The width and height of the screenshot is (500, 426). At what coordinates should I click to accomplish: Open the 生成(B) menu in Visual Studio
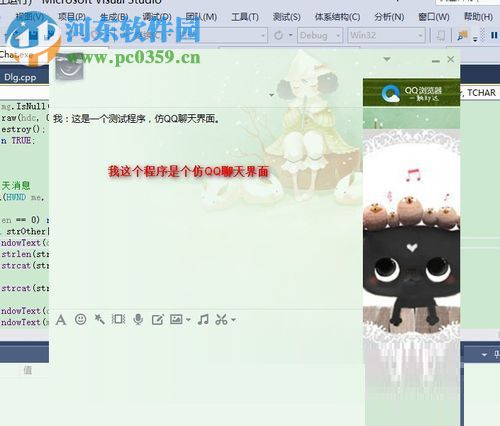click(x=114, y=17)
